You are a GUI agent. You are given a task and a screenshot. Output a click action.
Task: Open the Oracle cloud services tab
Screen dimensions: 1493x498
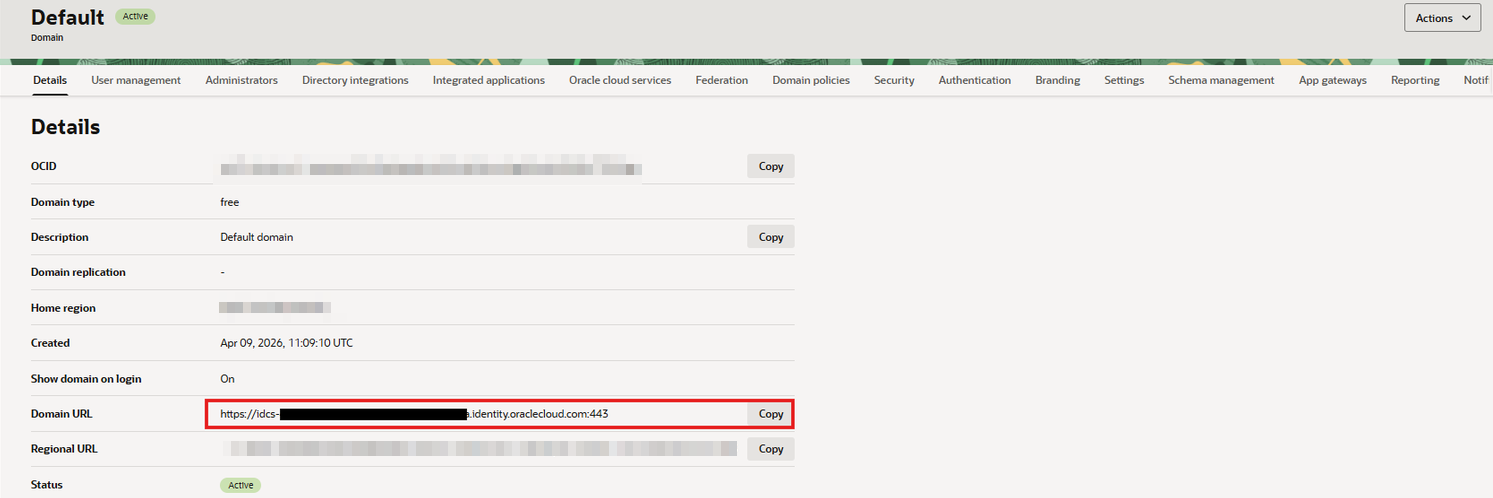tap(620, 80)
